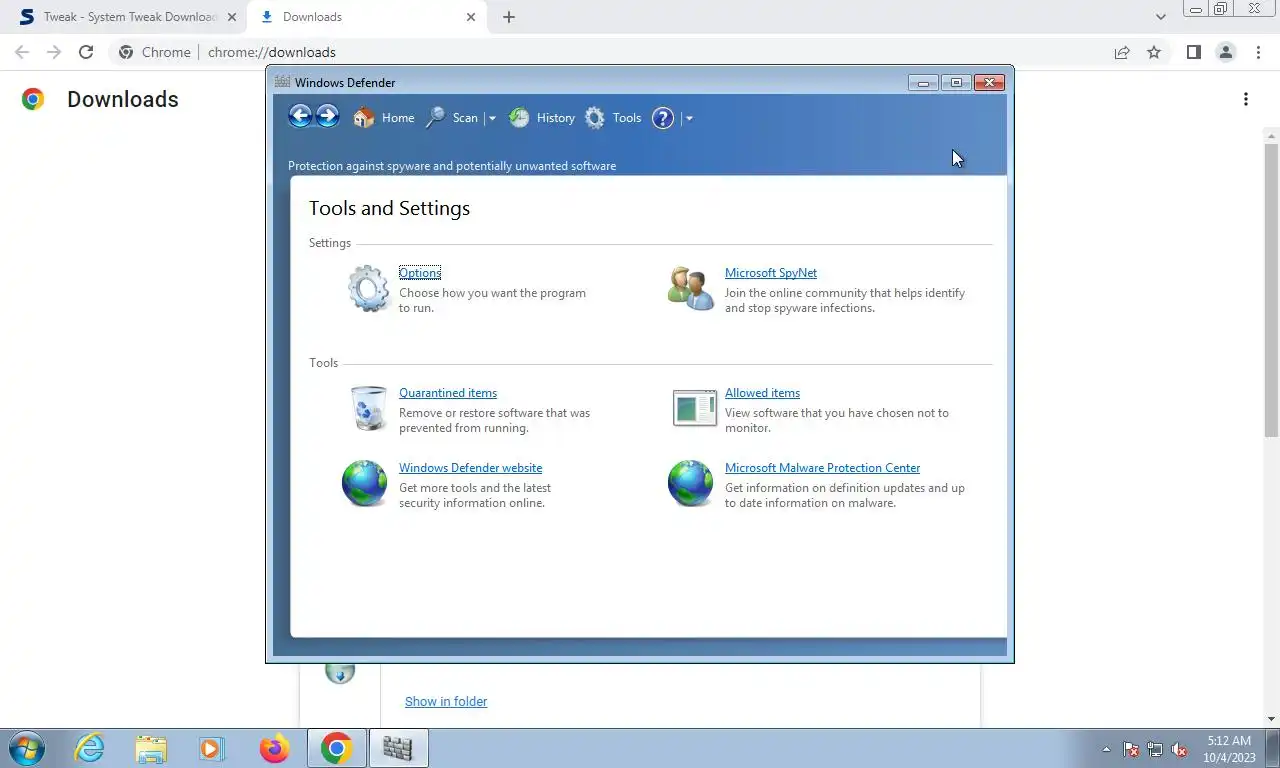Toggle Chrome side panel
Viewport: 1280px width, 768px height.
(x=1193, y=52)
